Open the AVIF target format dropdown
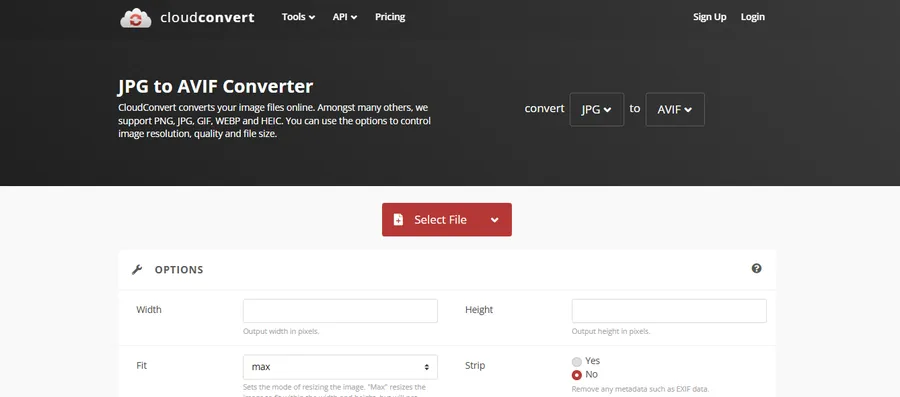Viewport: 900px width, 397px height. [675, 110]
